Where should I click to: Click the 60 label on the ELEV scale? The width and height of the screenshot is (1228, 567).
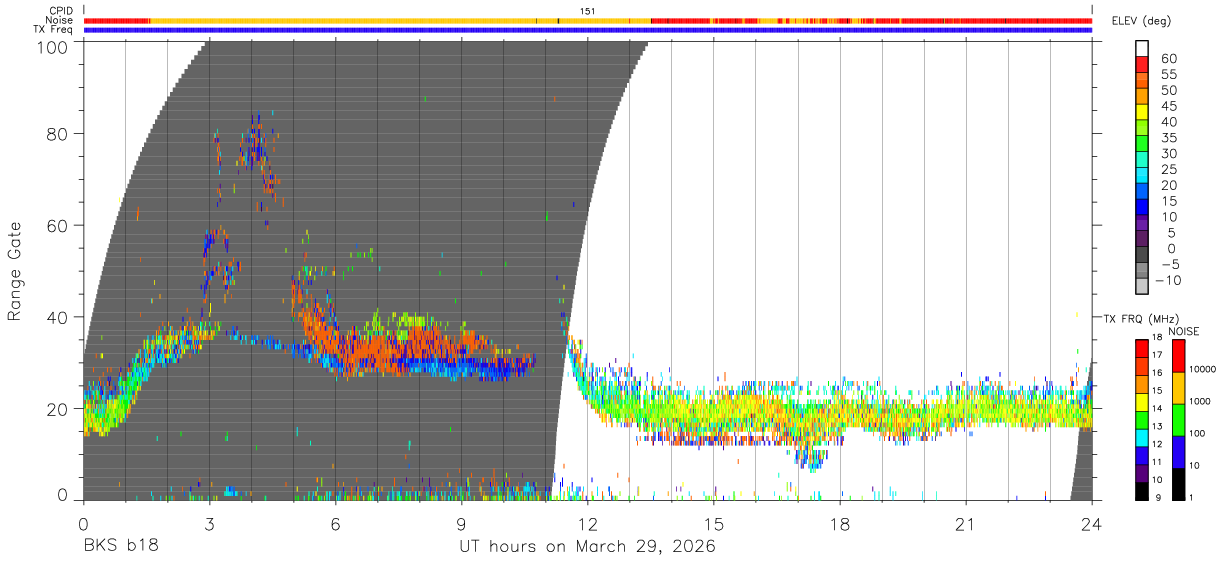[x=1168, y=58]
